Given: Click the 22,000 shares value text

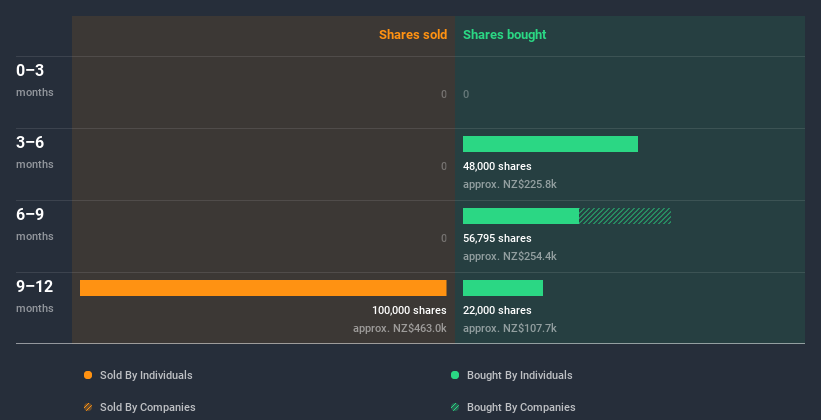Looking at the screenshot, I should click(497, 310).
